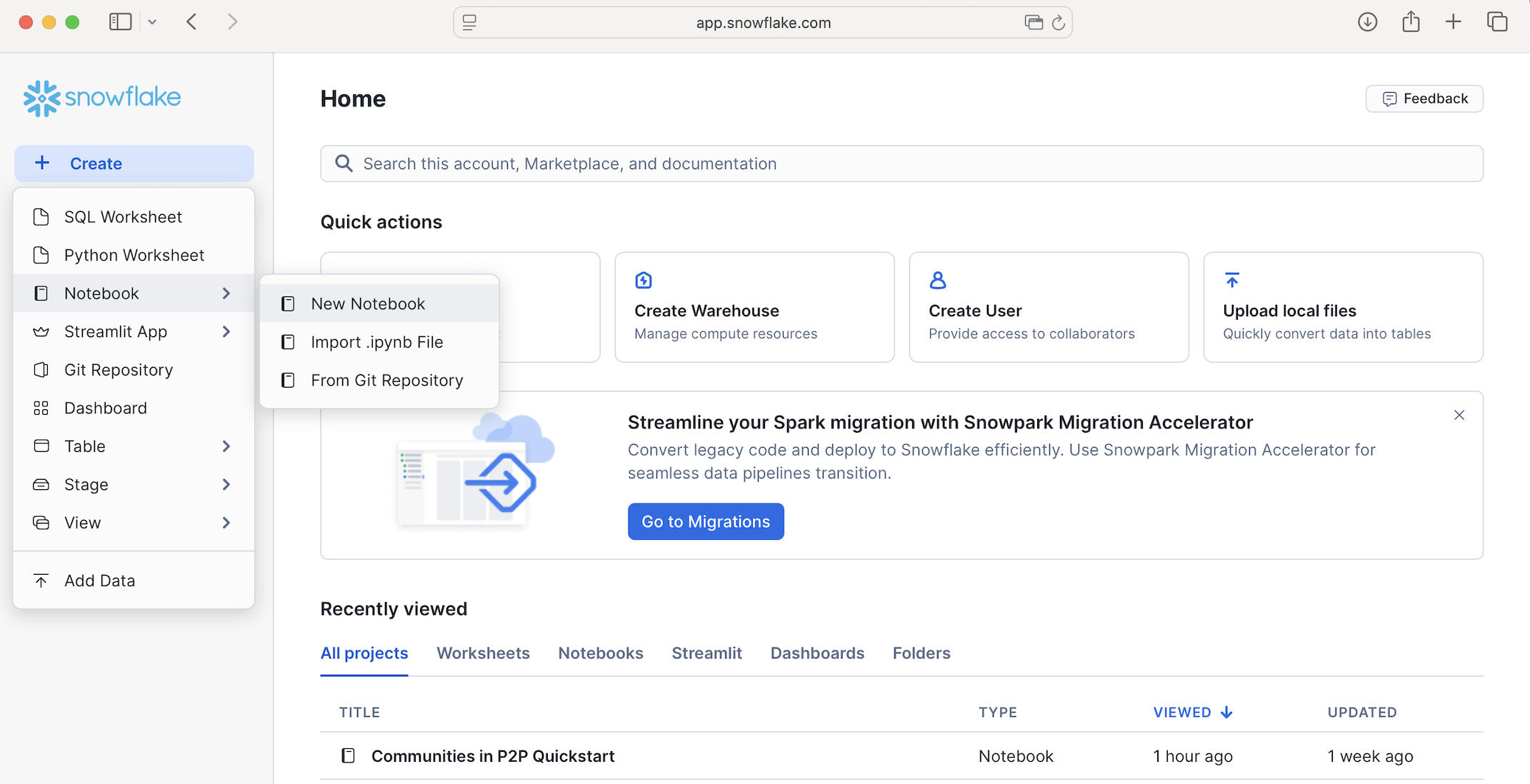
Task: Click the Create User person icon
Action: [x=937, y=280]
